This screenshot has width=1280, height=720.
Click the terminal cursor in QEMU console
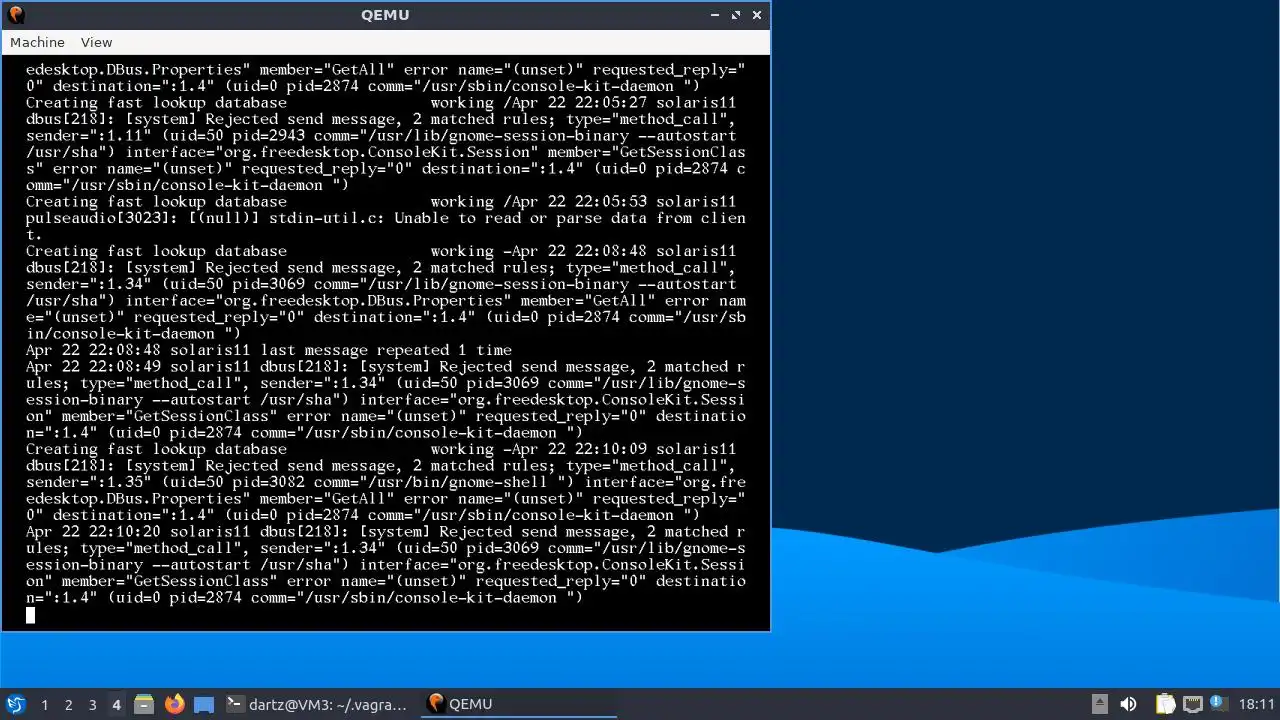tap(30, 615)
